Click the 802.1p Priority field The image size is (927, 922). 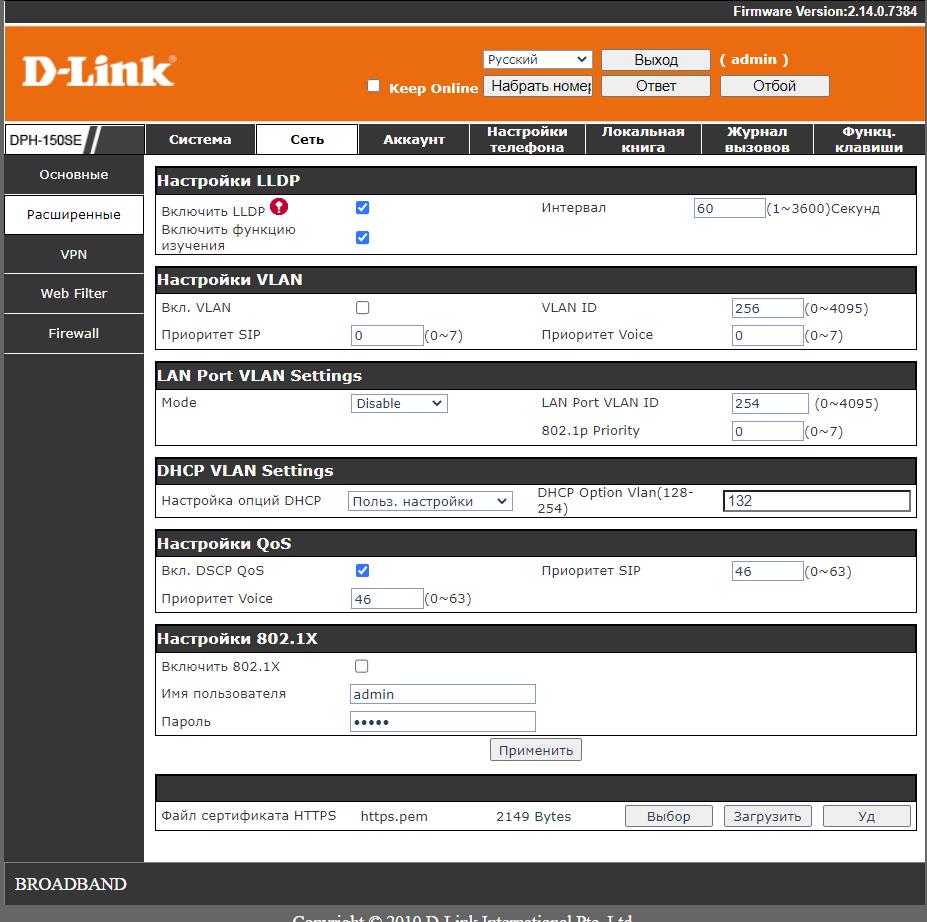(x=767, y=431)
